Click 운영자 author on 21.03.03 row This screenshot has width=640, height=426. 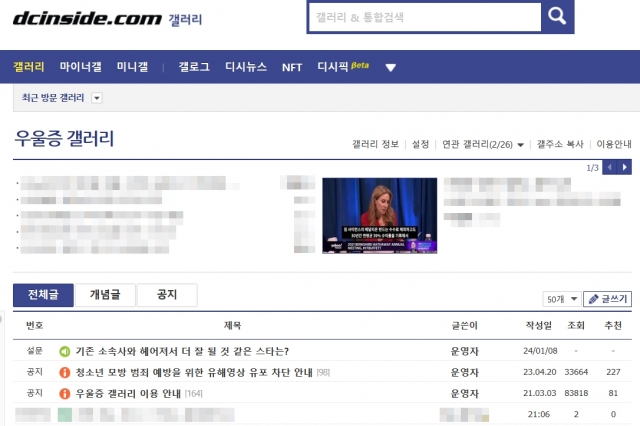click(464, 393)
